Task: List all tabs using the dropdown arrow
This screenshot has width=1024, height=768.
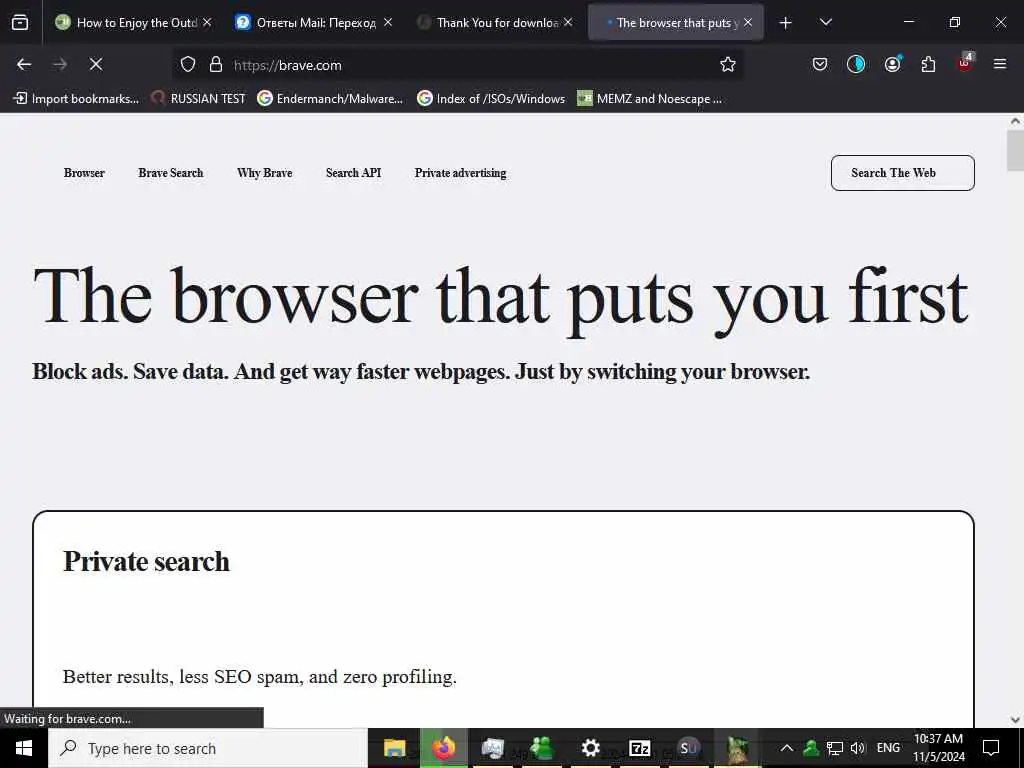Action: [825, 22]
